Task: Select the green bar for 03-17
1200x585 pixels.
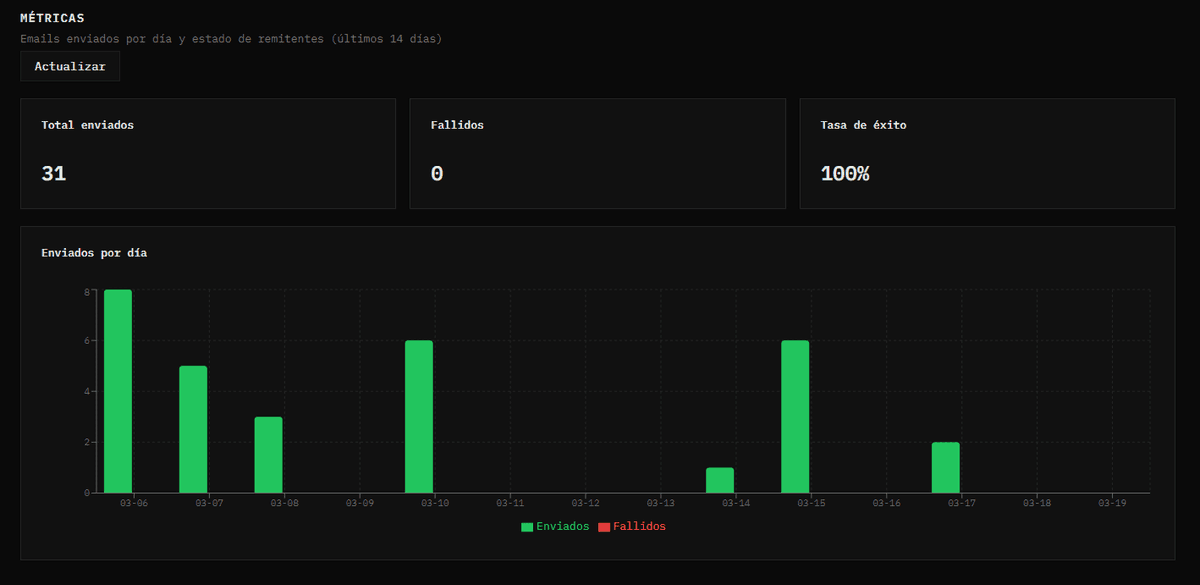Action: click(x=946, y=467)
